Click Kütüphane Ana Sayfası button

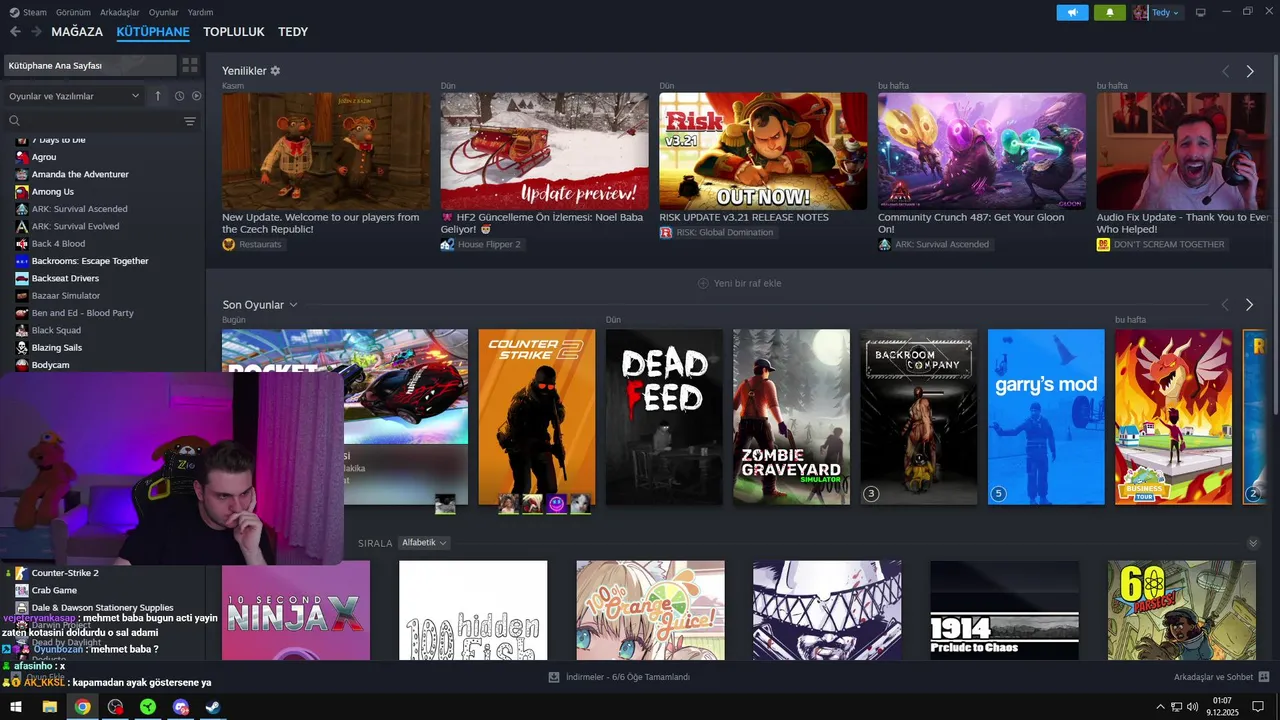(88, 65)
